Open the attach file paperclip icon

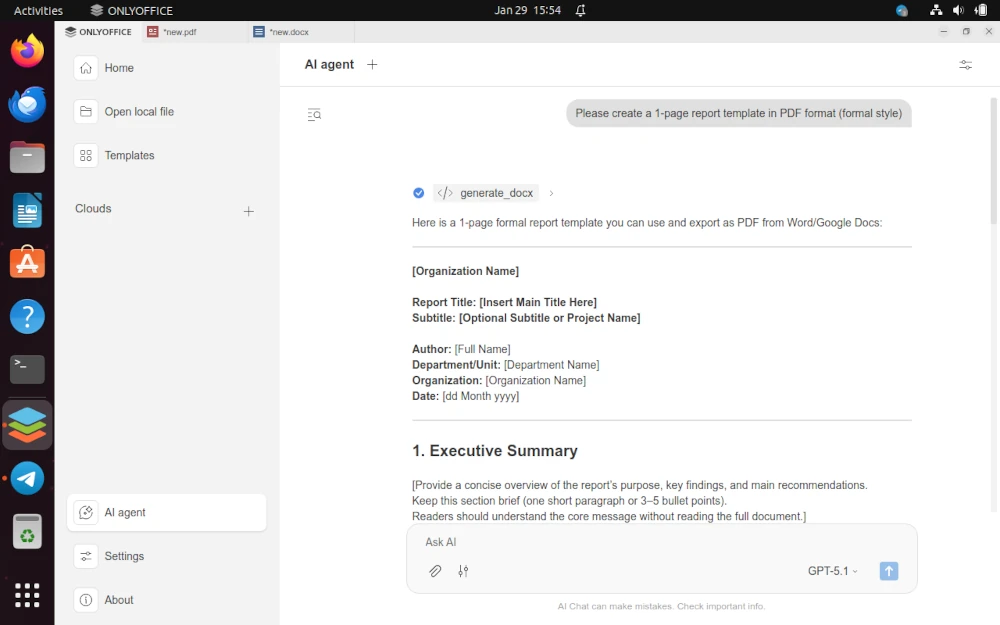coord(435,571)
